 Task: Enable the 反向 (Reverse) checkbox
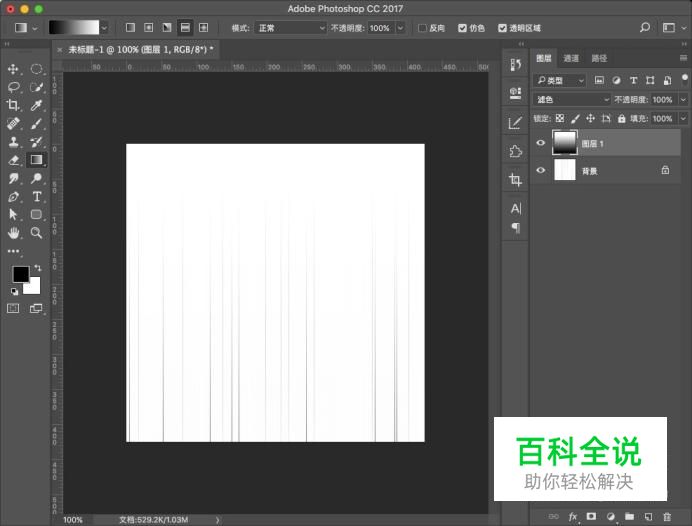(422, 28)
